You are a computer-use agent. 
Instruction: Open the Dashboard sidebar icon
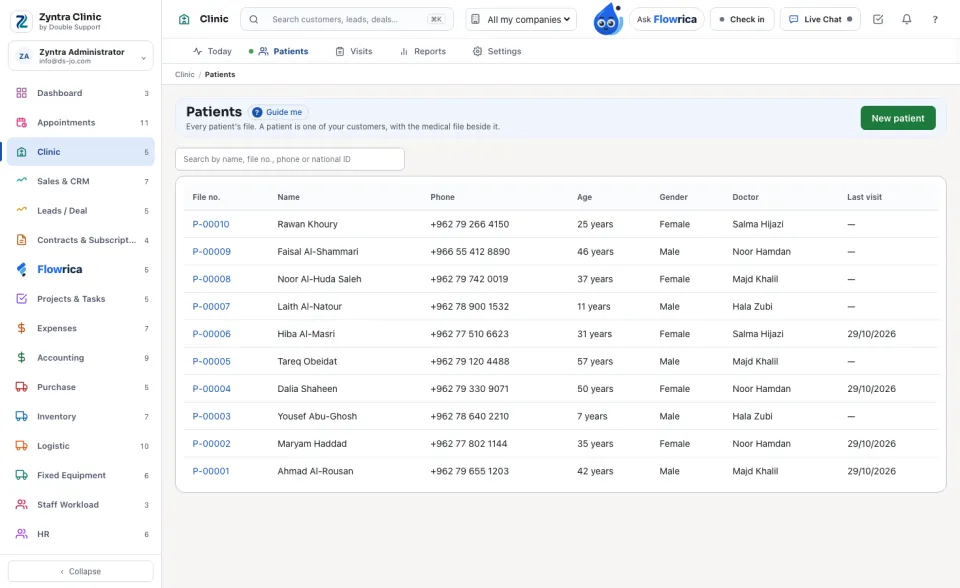(x=21, y=93)
